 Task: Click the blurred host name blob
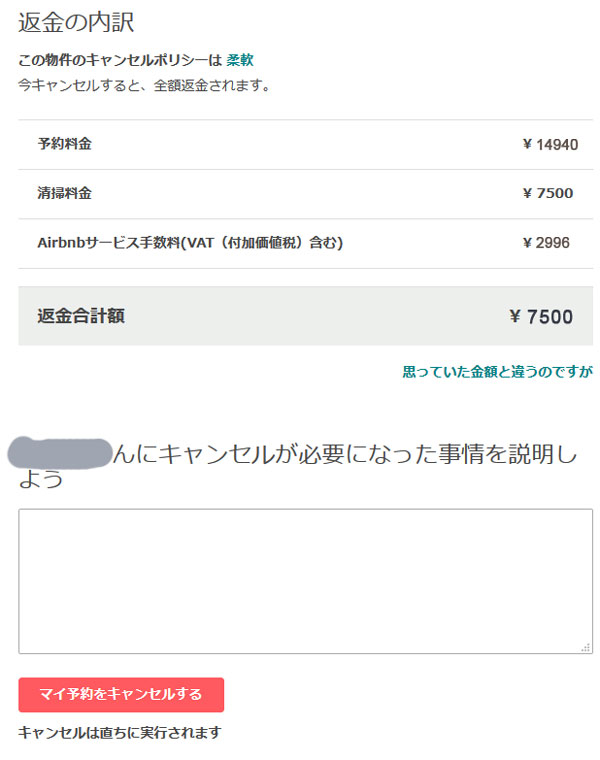(x=61, y=453)
